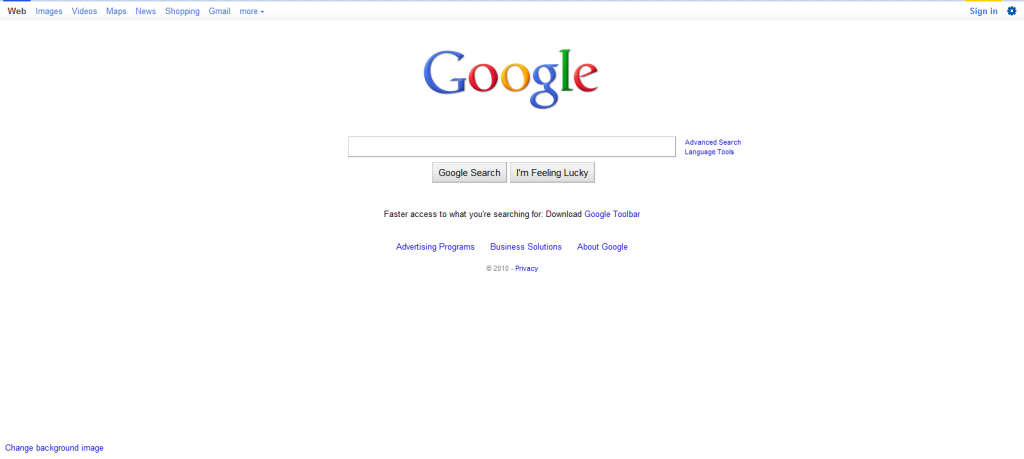1024x459 pixels.
Task: Focus the Google search text box
Action: [x=512, y=146]
